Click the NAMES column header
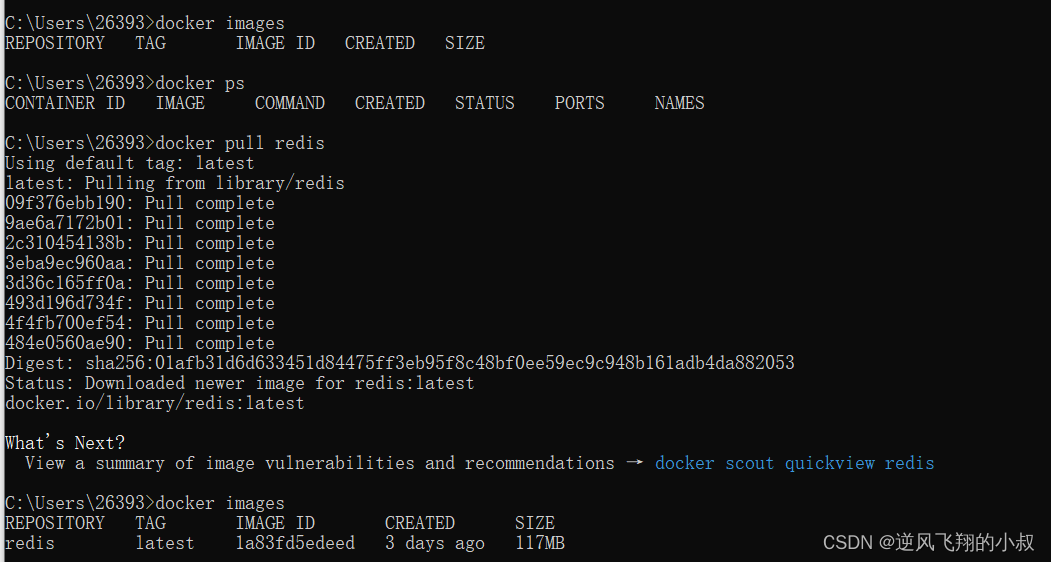The height and width of the screenshot is (562, 1051). (x=679, y=103)
